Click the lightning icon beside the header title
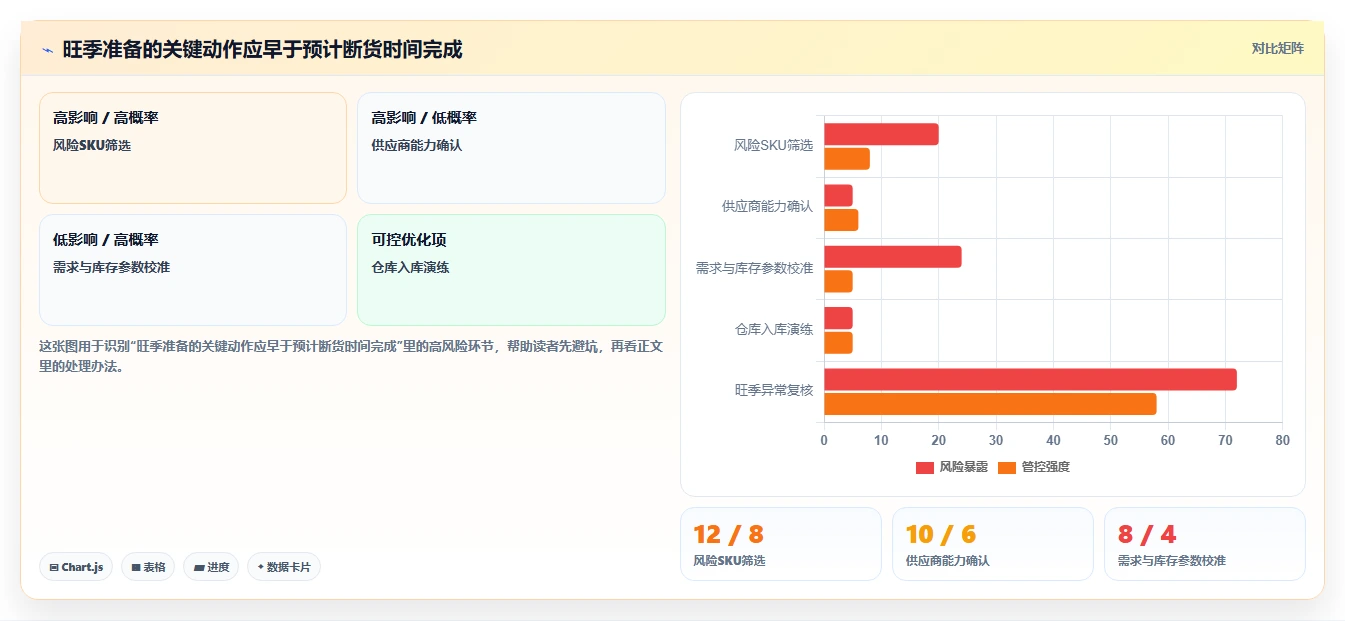 [x=47, y=50]
